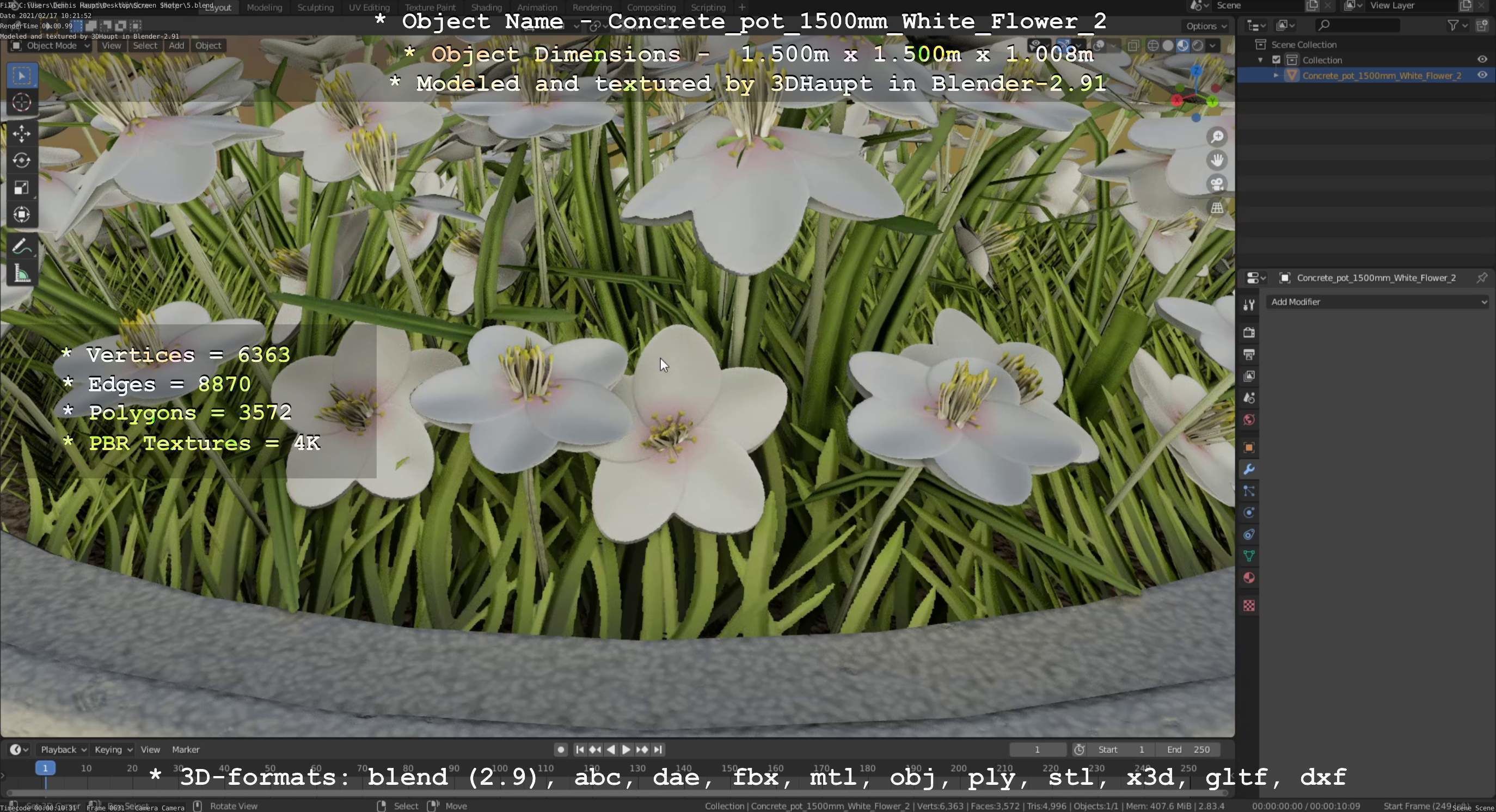
Task: Toggle camera view in viewport
Action: [1217, 184]
